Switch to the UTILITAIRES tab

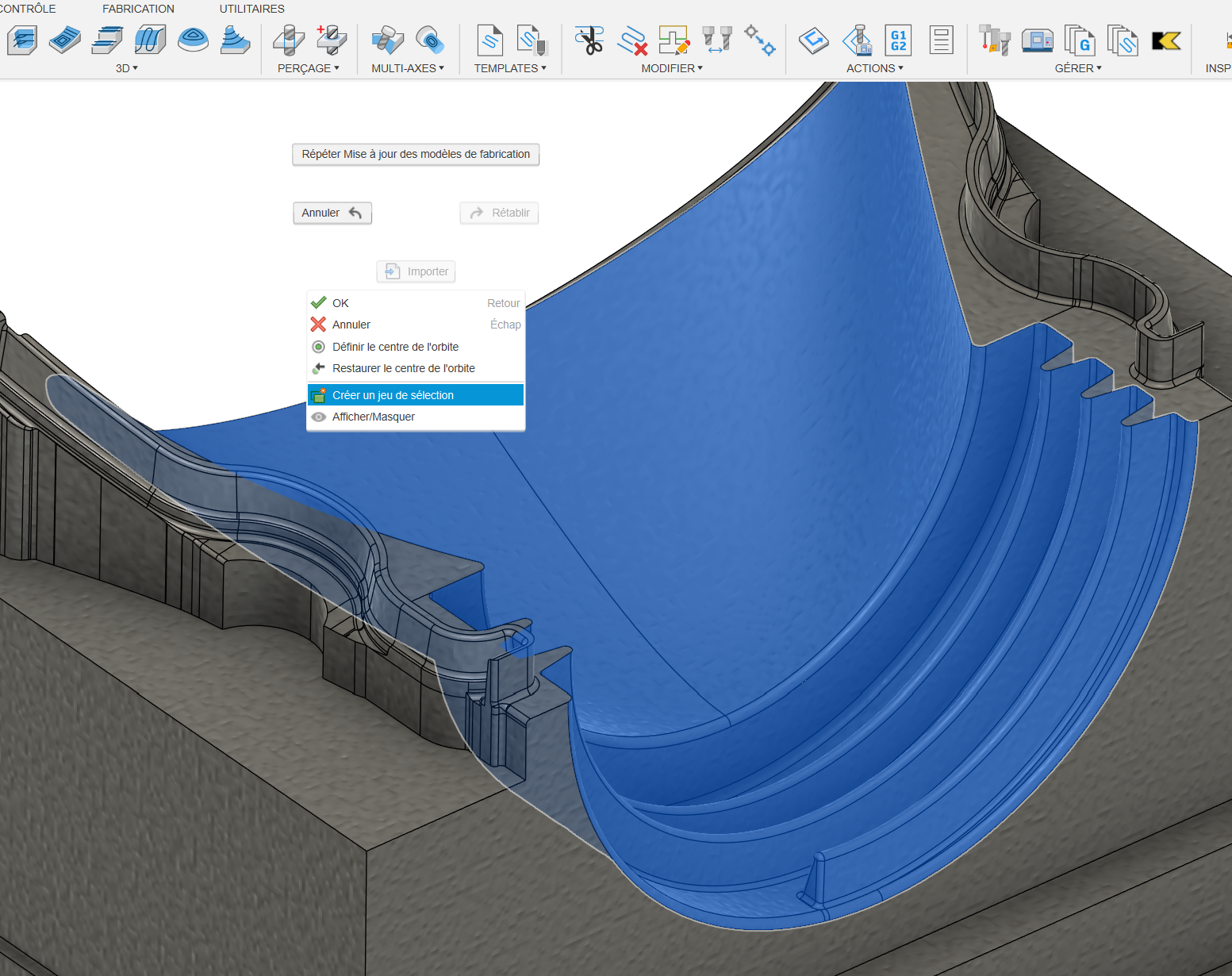click(x=251, y=9)
